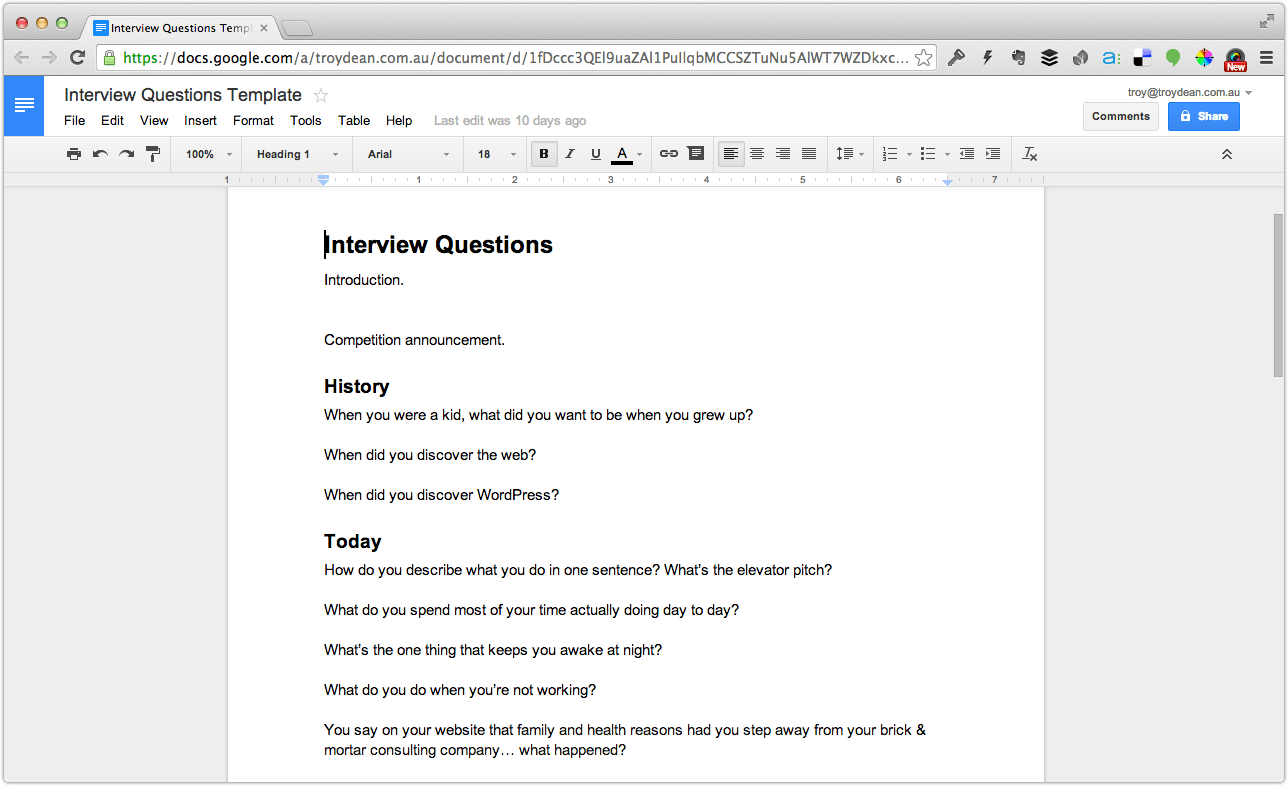Screen dimensions: 1288x786
Task: Bookmark this page with the address bar star
Action: click(x=924, y=57)
